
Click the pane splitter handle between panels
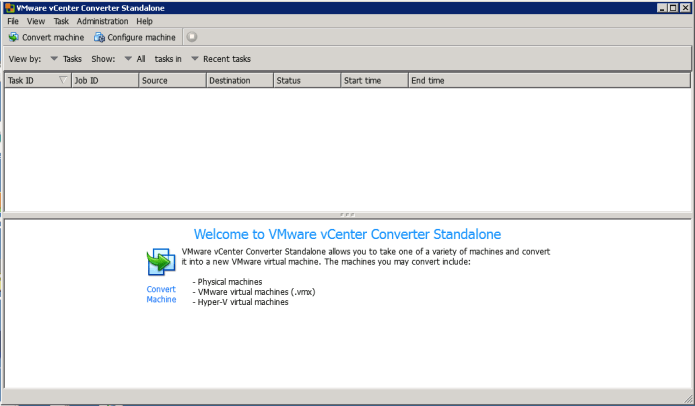point(347,214)
